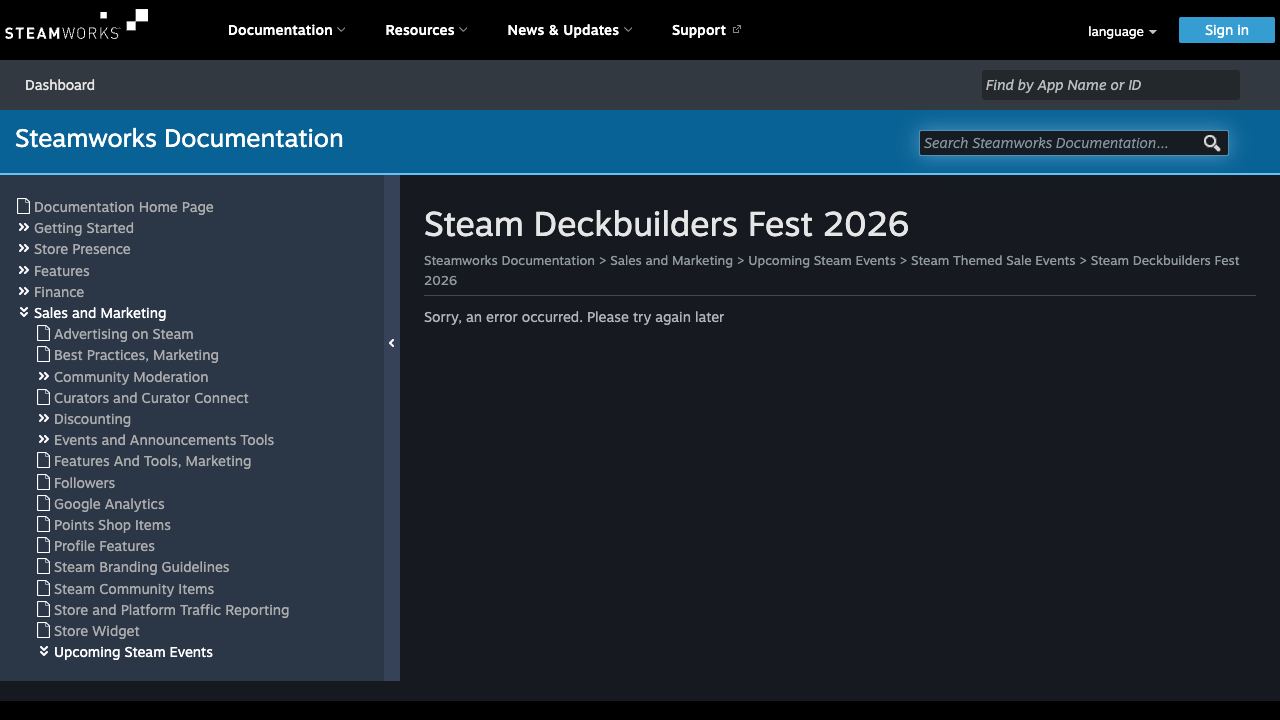Select the Store Presence label
Viewport: 1280px width, 720px height.
point(82,249)
